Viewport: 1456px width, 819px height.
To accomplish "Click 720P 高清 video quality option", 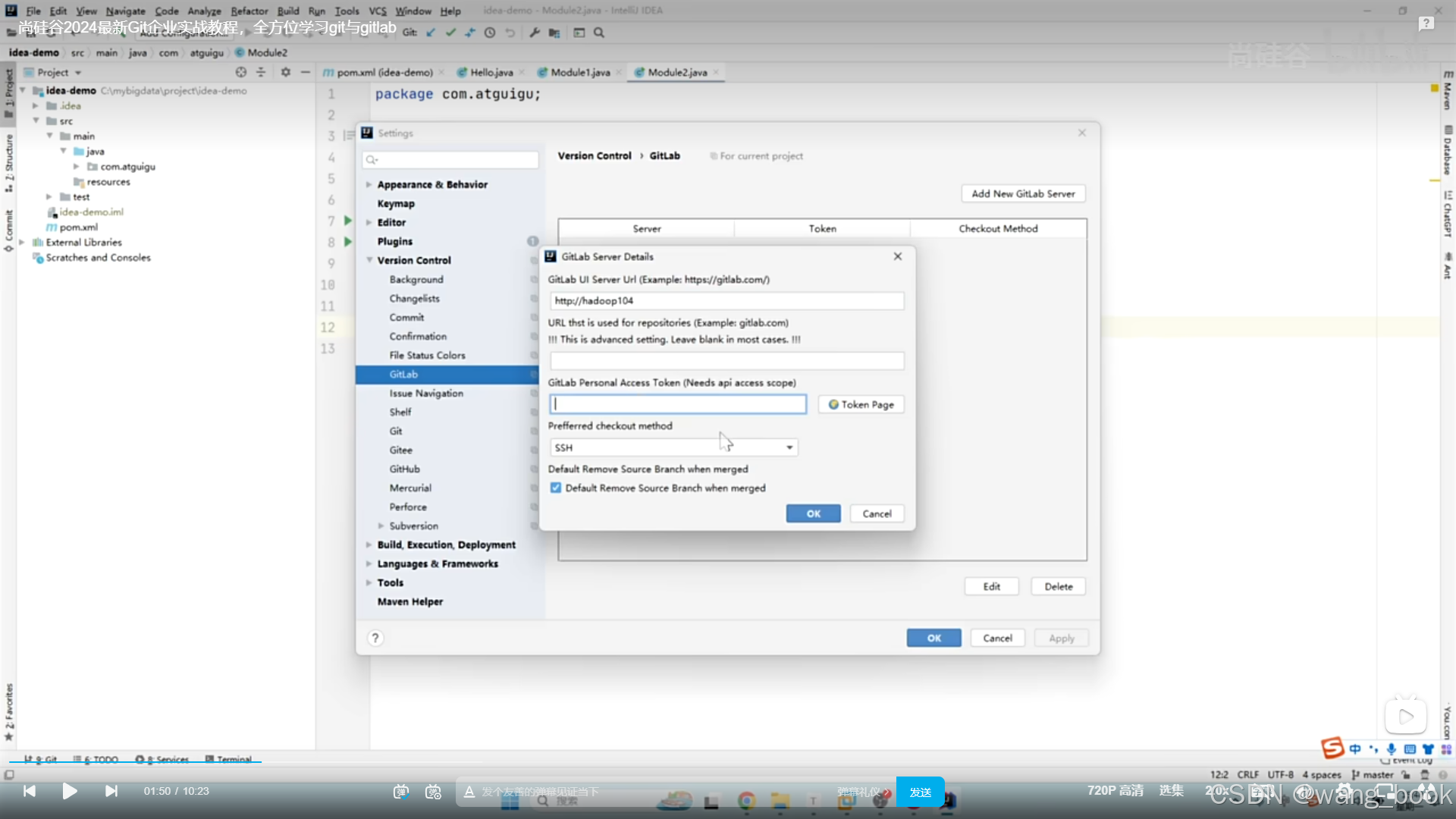I will coord(1116,790).
